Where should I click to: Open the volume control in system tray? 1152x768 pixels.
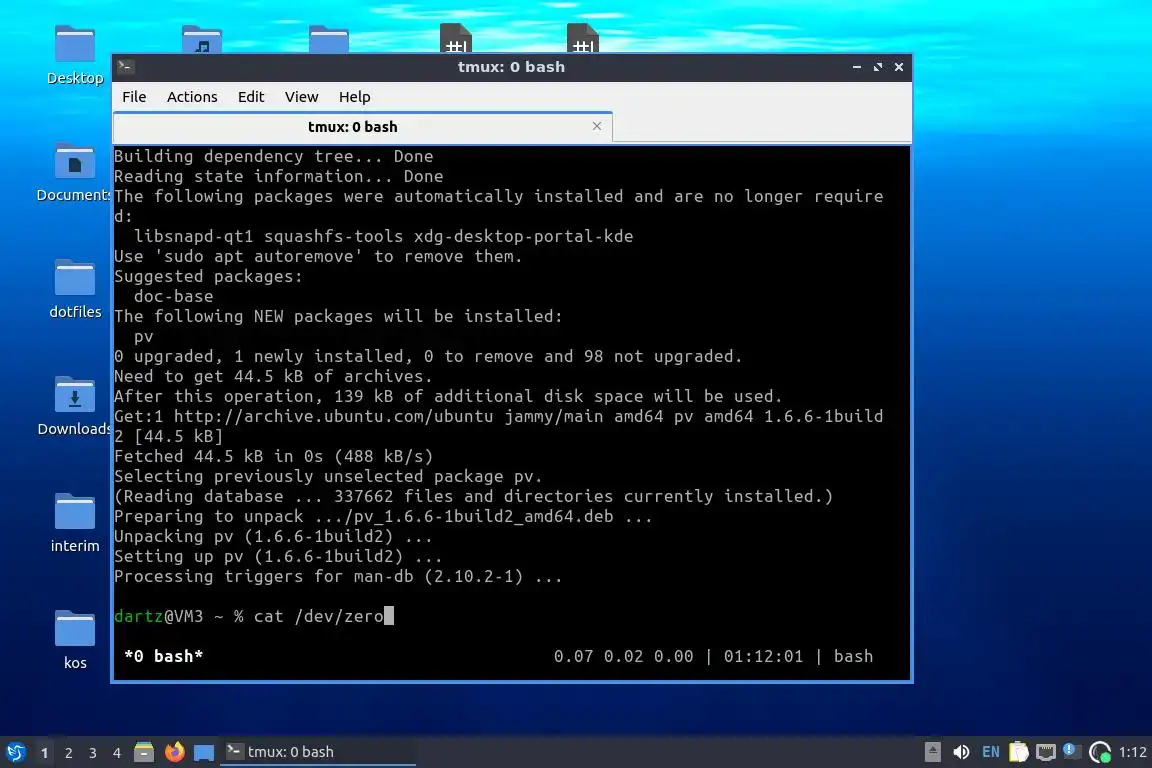[961, 752]
